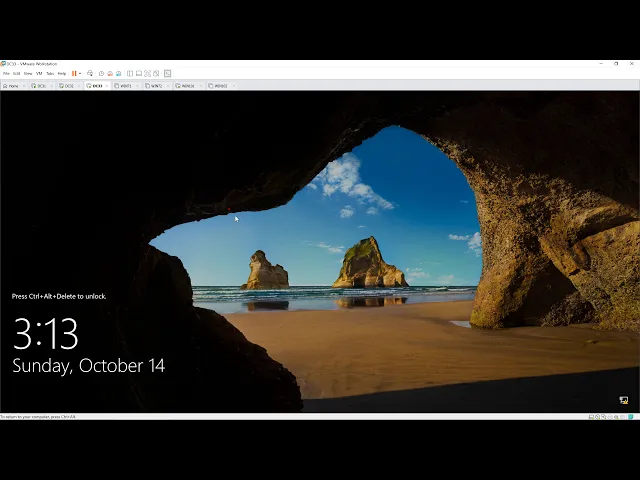
Task: Open the VM menu
Action: (39, 73)
